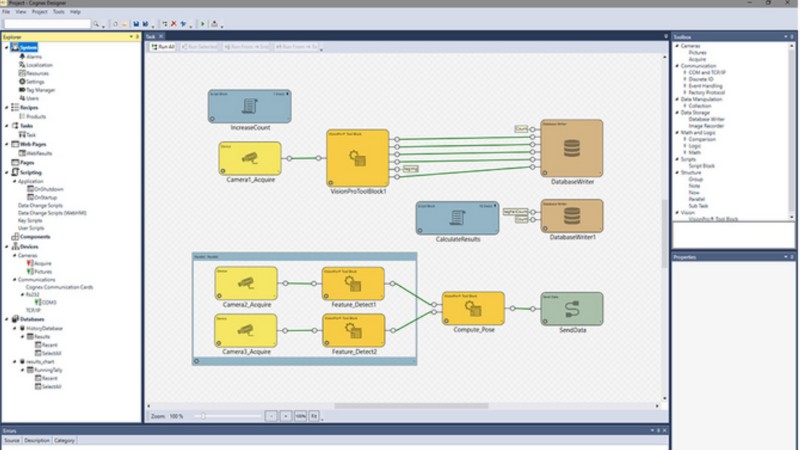Click the zoom in plus button
The width and height of the screenshot is (800, 450).
click(286, 416)
